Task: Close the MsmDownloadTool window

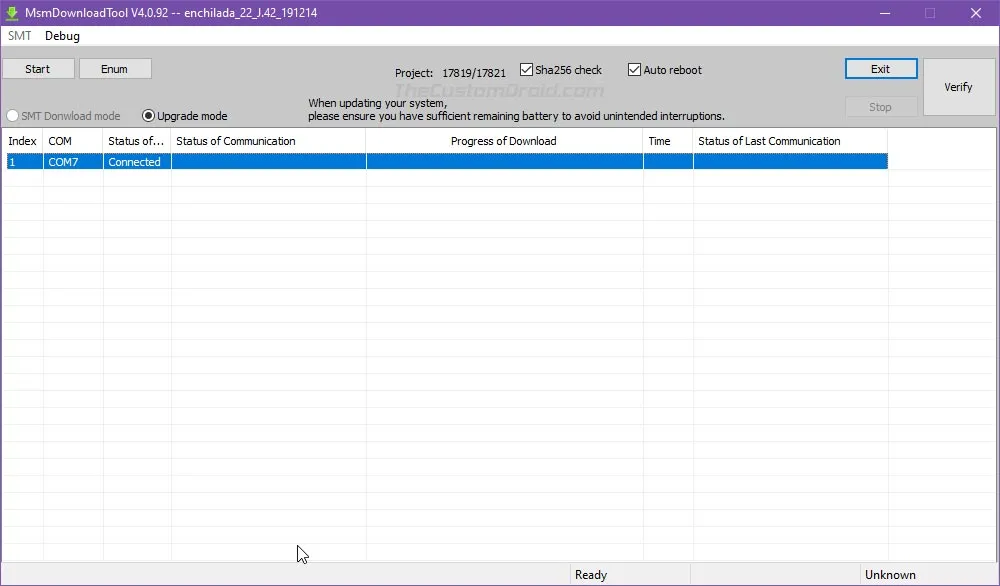Action: pyautogui.click(x=975, y=13)
